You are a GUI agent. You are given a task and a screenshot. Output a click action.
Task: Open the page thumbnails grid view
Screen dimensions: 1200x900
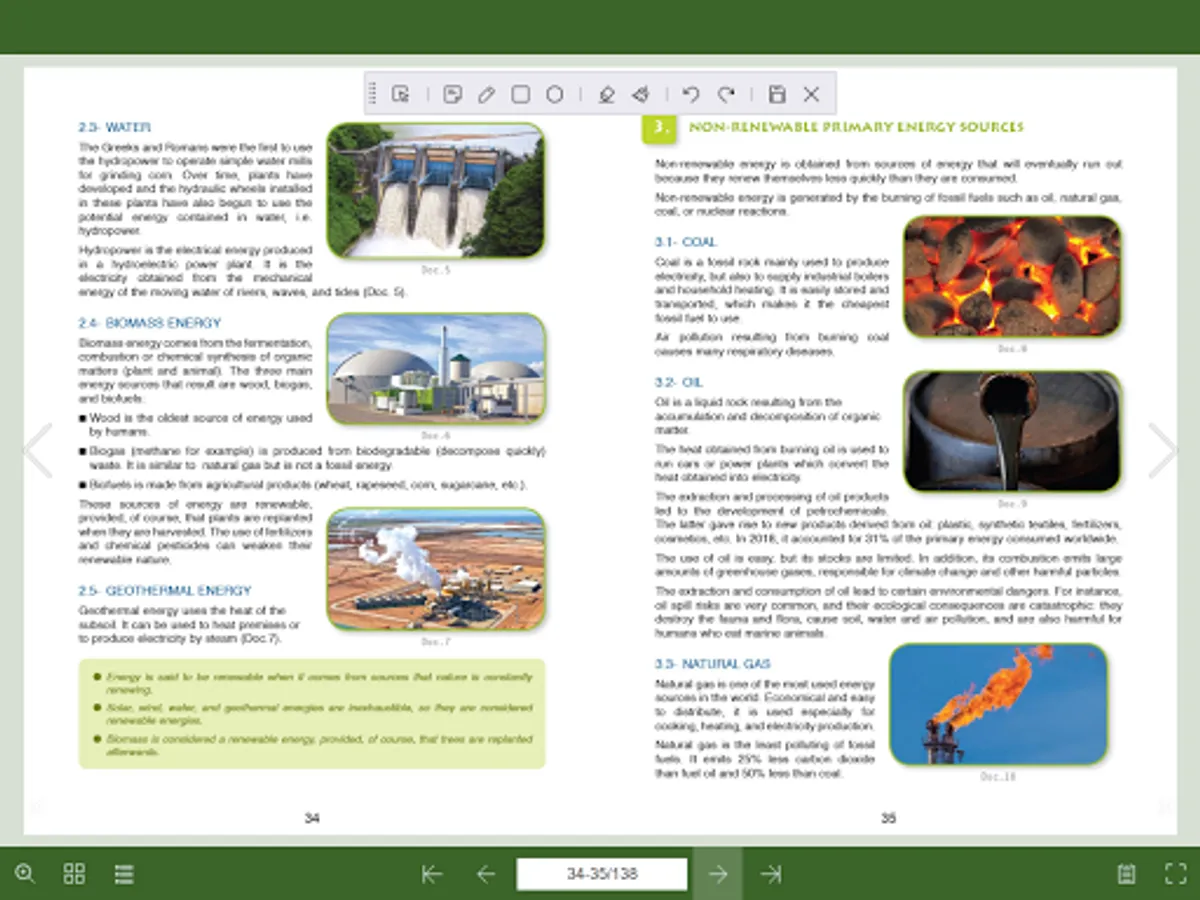click(74, 873)
